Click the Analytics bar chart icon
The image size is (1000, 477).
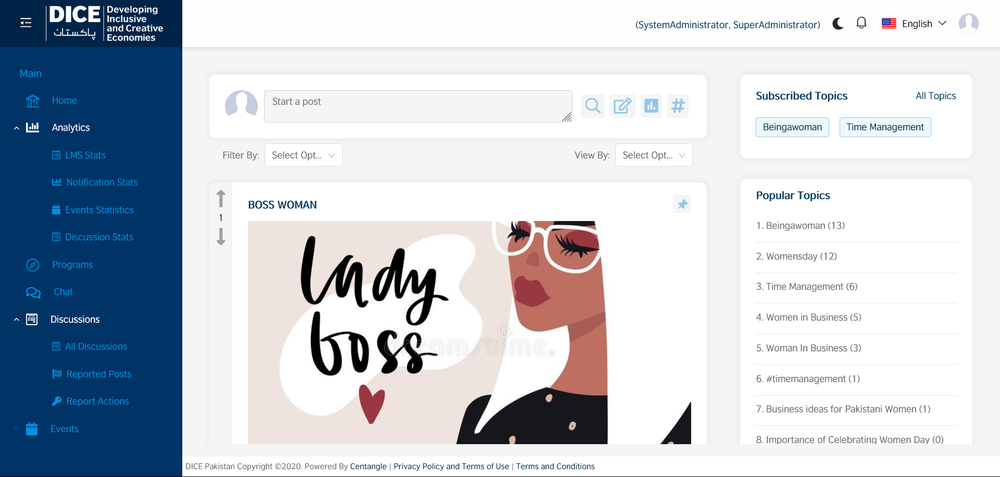33,128
